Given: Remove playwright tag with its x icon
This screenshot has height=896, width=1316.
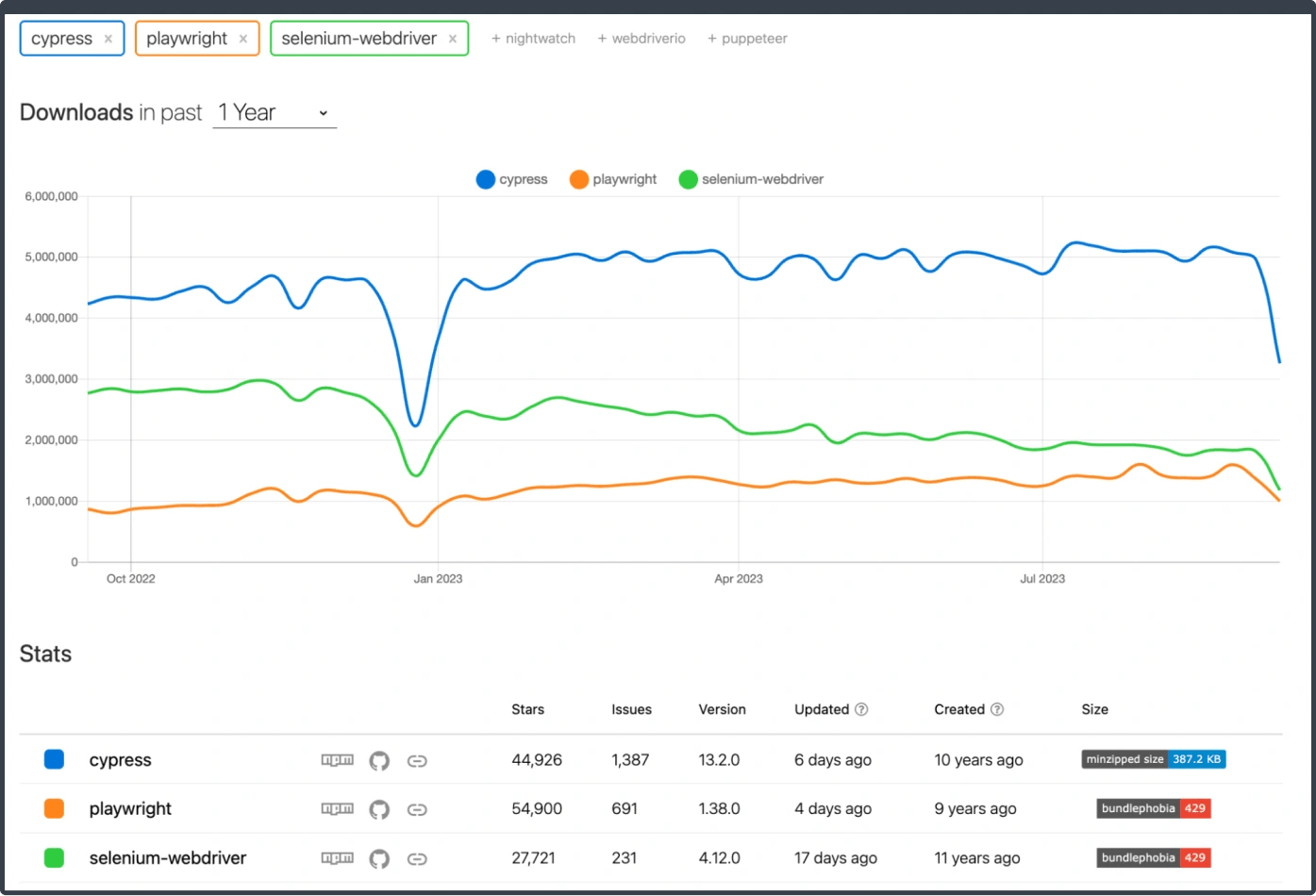Looking at the screenshot, I should click(x=243, y=39).
